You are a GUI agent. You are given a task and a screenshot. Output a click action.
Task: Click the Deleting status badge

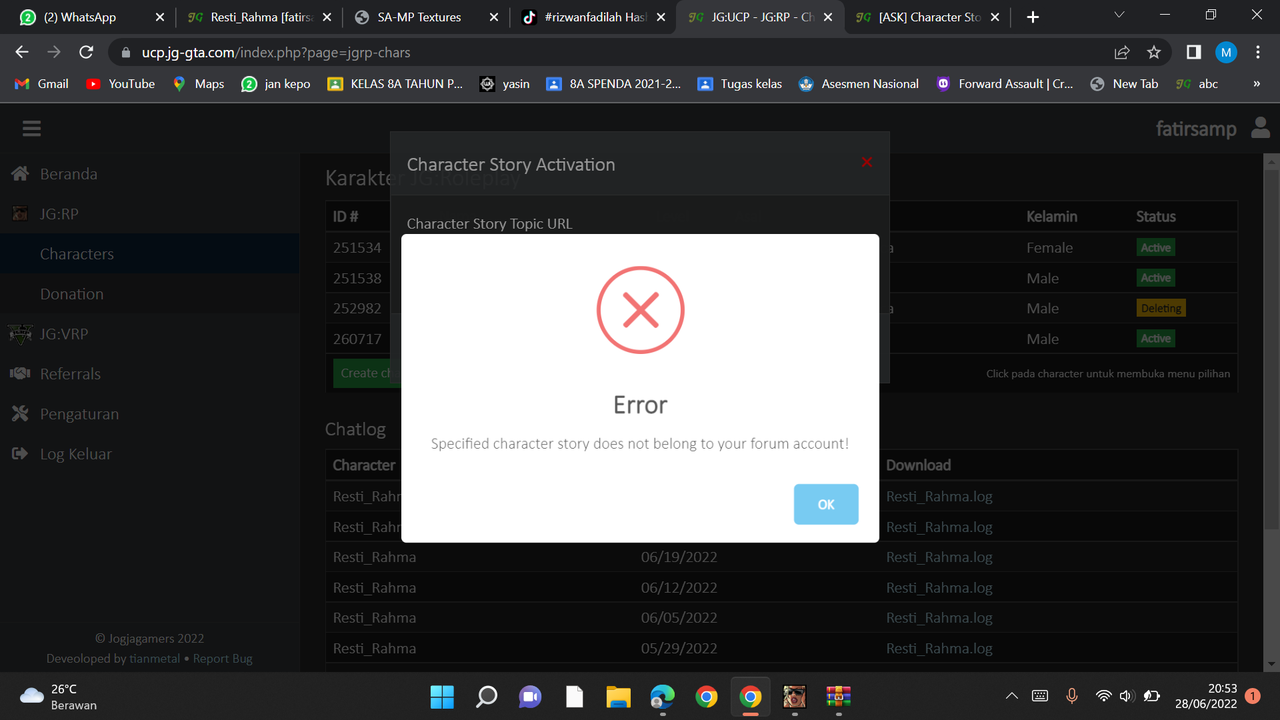point(1161,308)
